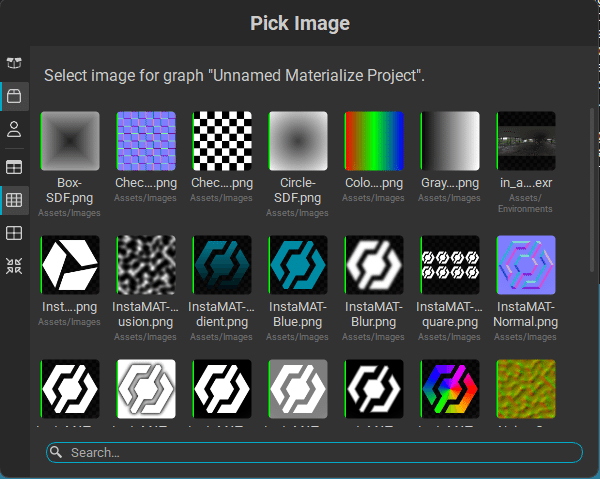Choose the Colo....png rainbow gradient thumbnail
This screenshot has height=479, width=600.
[374, 141]
